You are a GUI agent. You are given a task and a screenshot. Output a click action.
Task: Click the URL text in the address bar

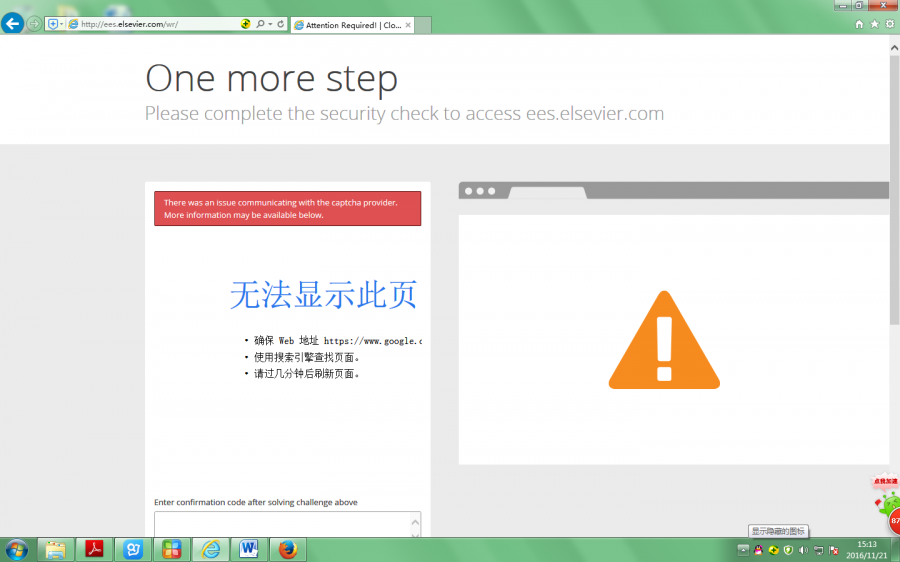point(129,24)
